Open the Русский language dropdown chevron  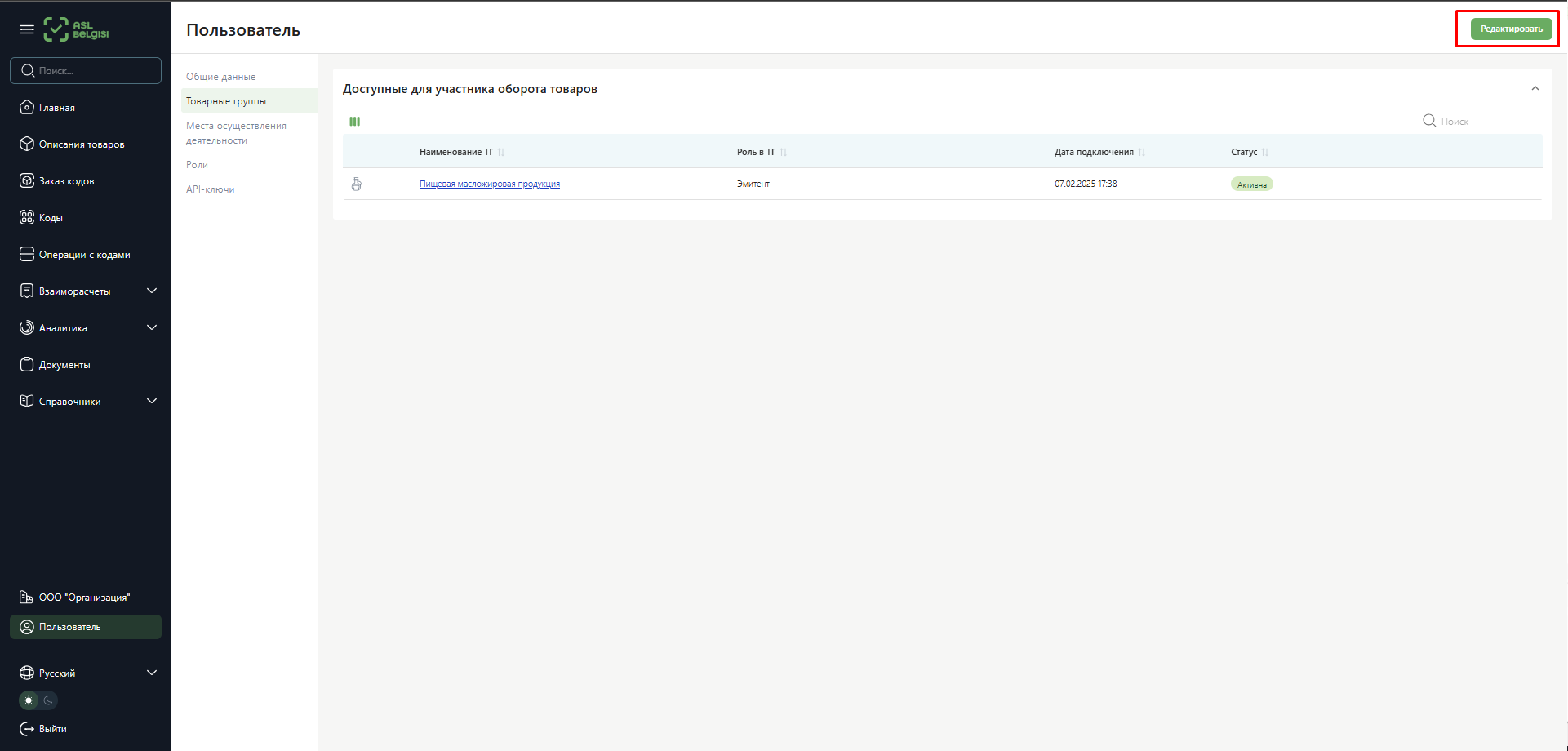(152, 673)
